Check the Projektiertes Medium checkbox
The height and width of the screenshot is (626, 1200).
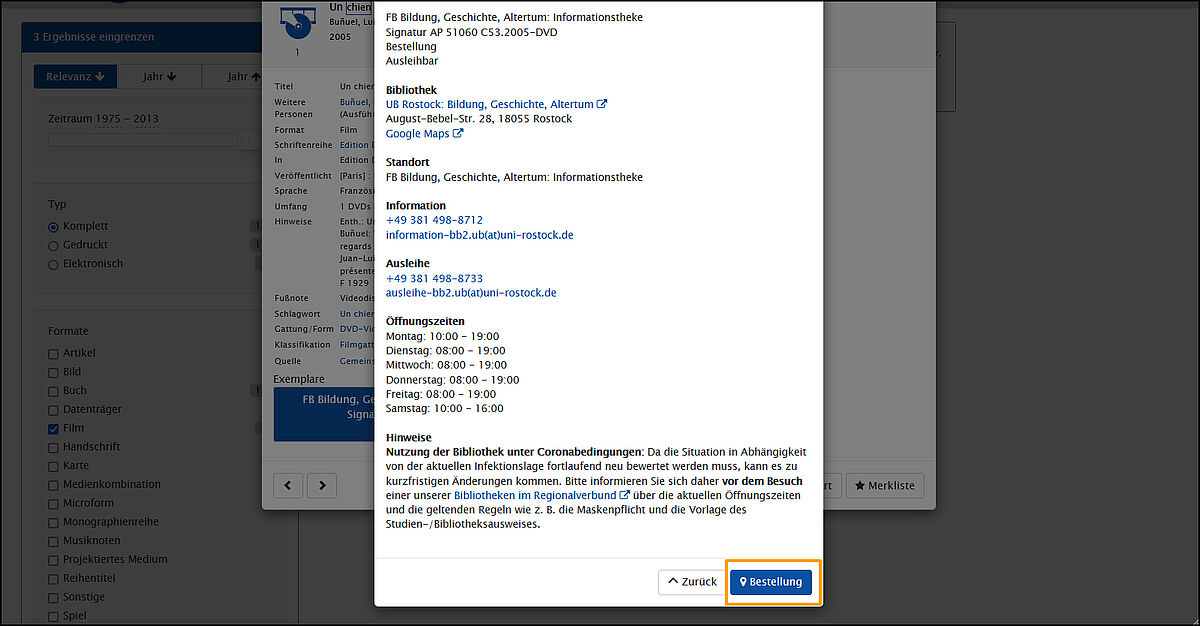coord(54,560)
